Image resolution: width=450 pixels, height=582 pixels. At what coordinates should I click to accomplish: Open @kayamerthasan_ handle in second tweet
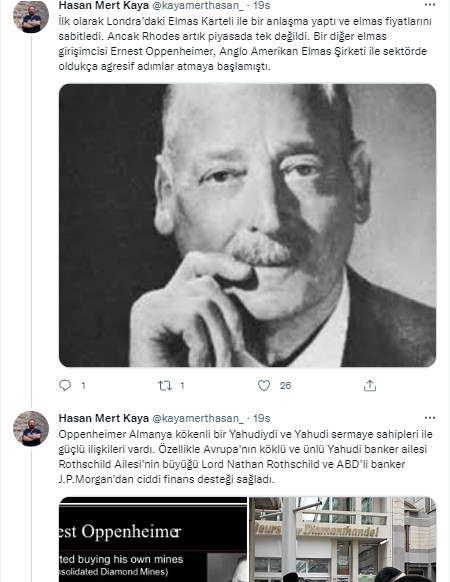click(x=198, y=418)
